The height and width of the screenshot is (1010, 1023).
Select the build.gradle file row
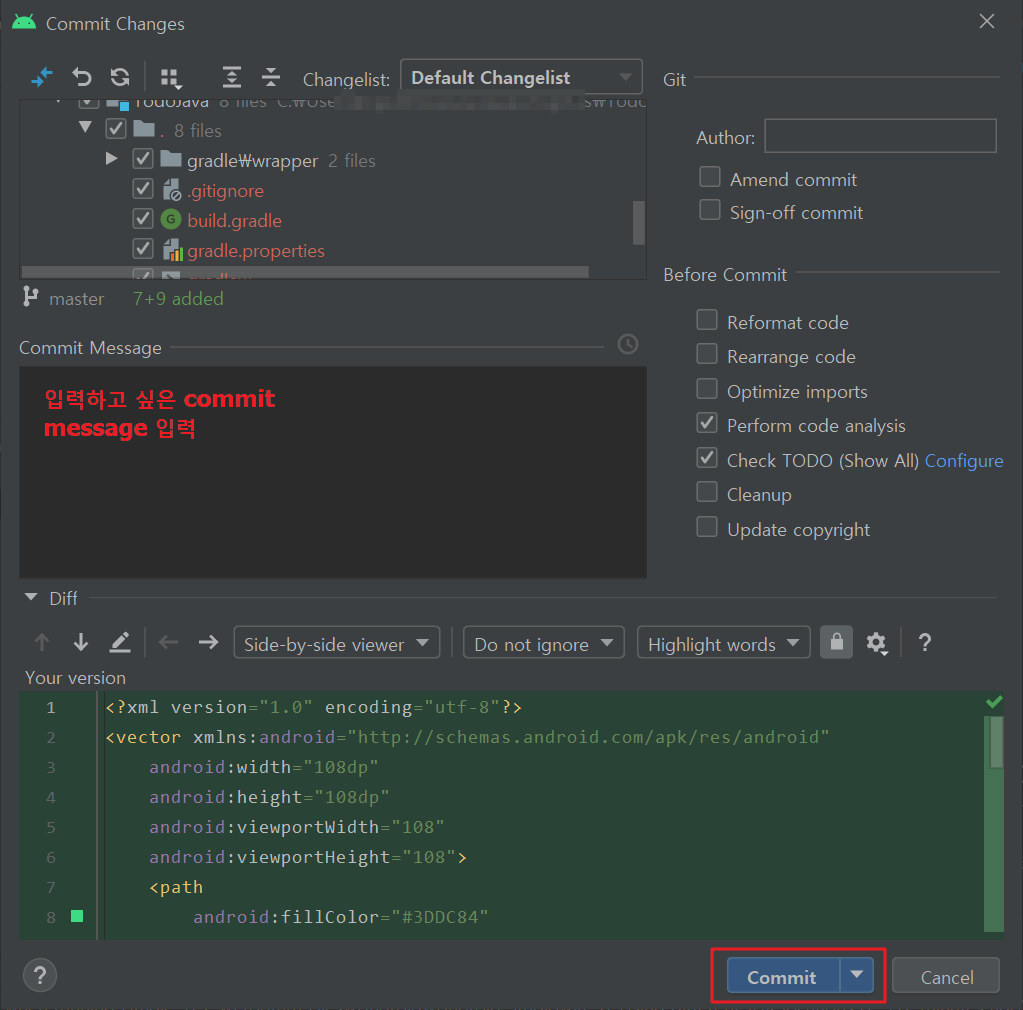[333, 220]
